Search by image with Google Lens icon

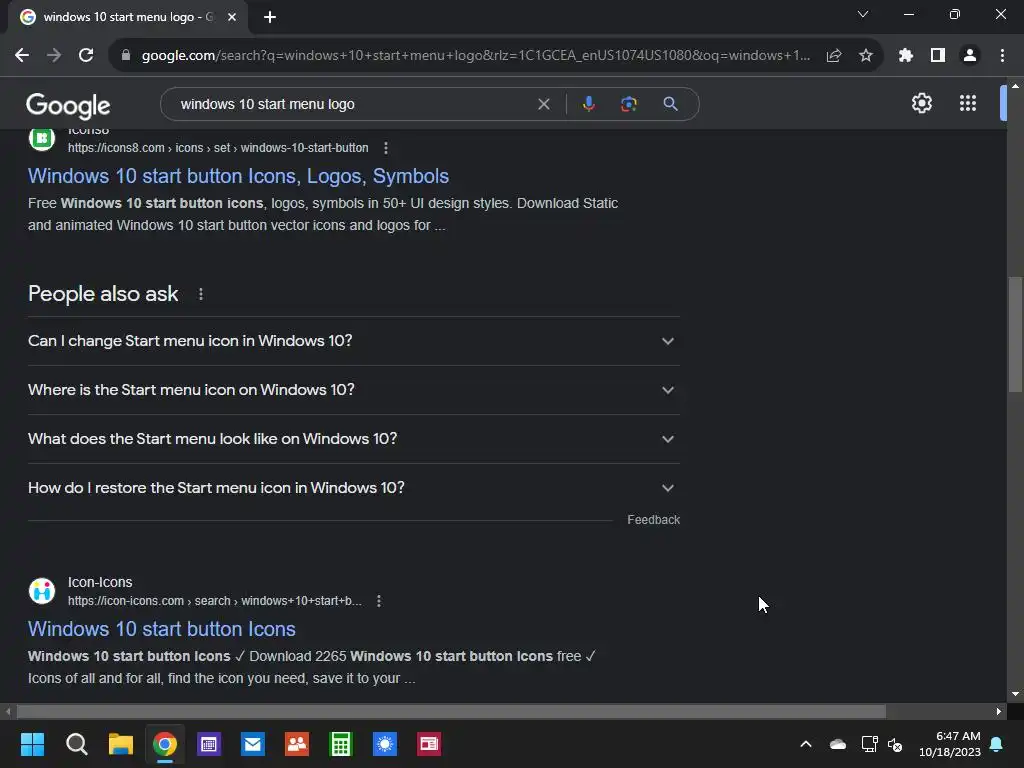(629, 104)
